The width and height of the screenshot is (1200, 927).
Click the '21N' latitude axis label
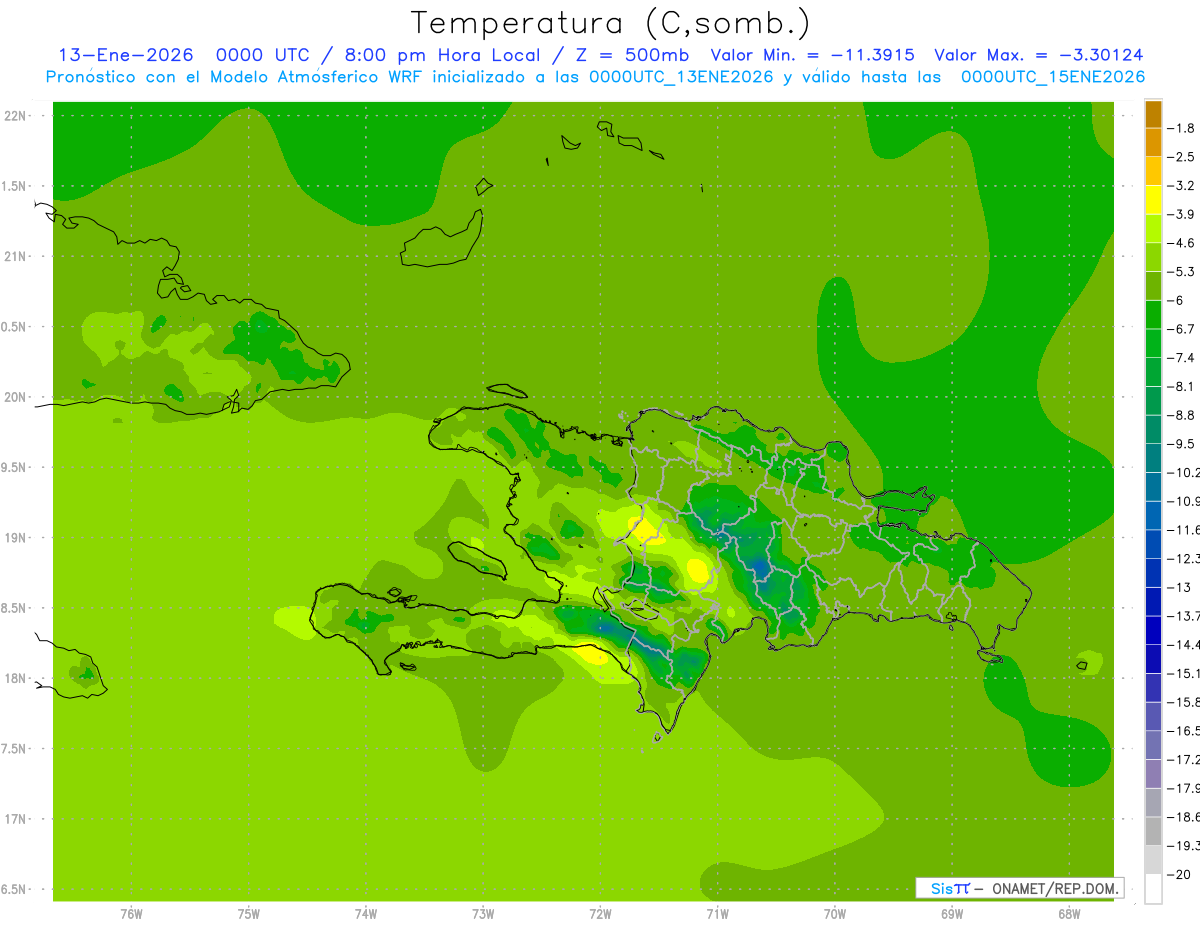(x=14, y=257)
